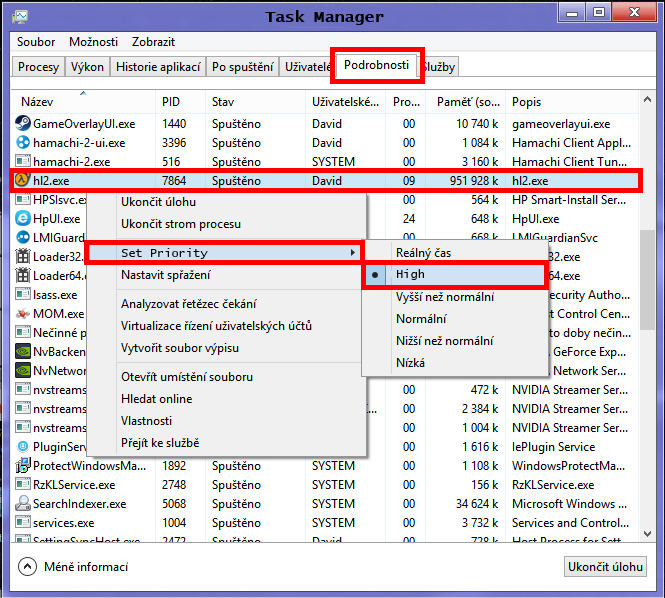Viewport: 665px width, 598px height.
Task: Collapse with the Méně informací arrow icon
Action: (x=27, y=567)
